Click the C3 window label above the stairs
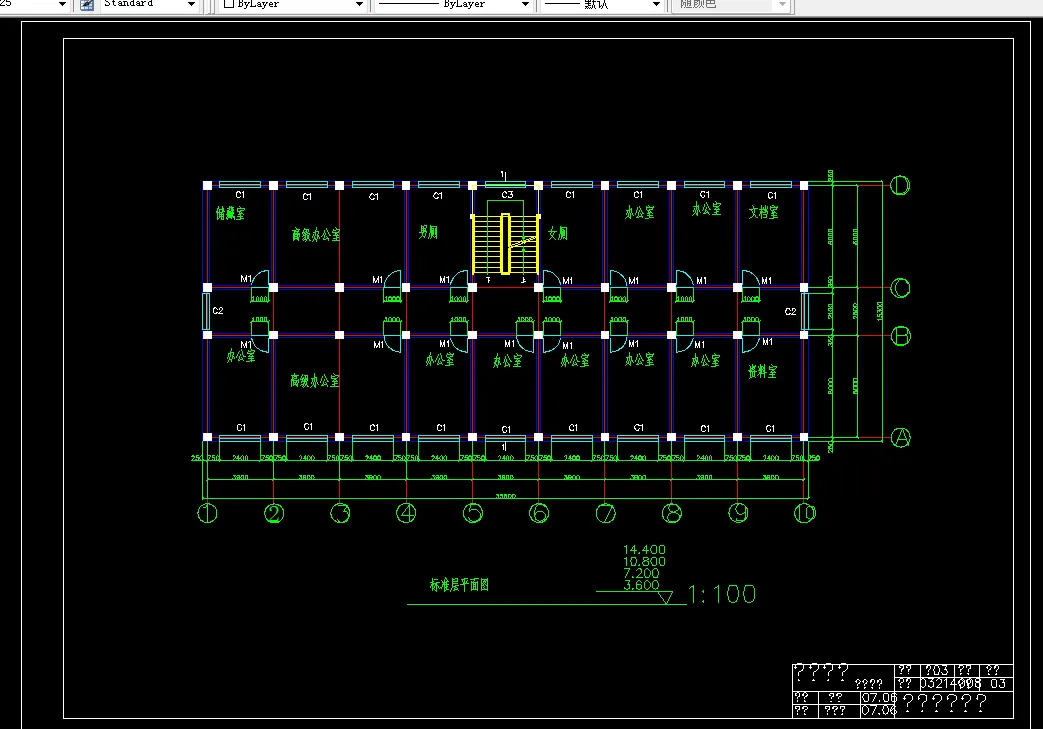Viewport: 1043px width, 729px height. [508, 195]
